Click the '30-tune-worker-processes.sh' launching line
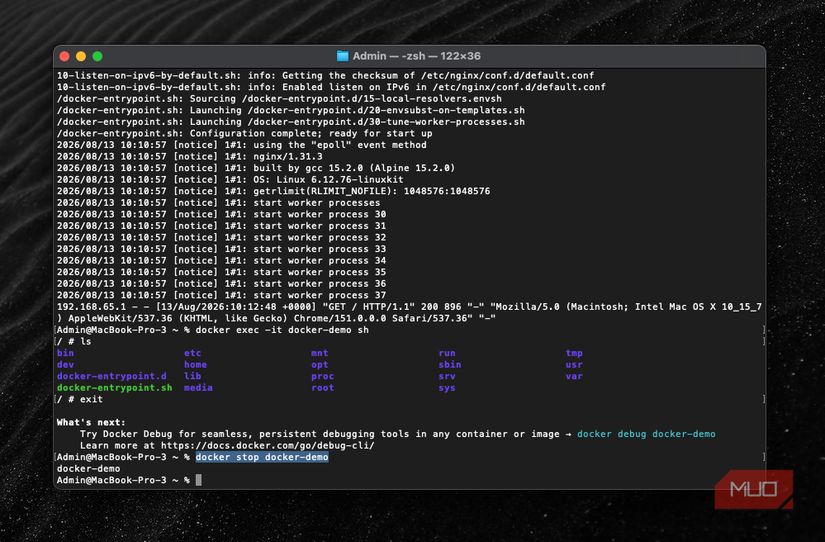825x542 pixels. (291, 122)
